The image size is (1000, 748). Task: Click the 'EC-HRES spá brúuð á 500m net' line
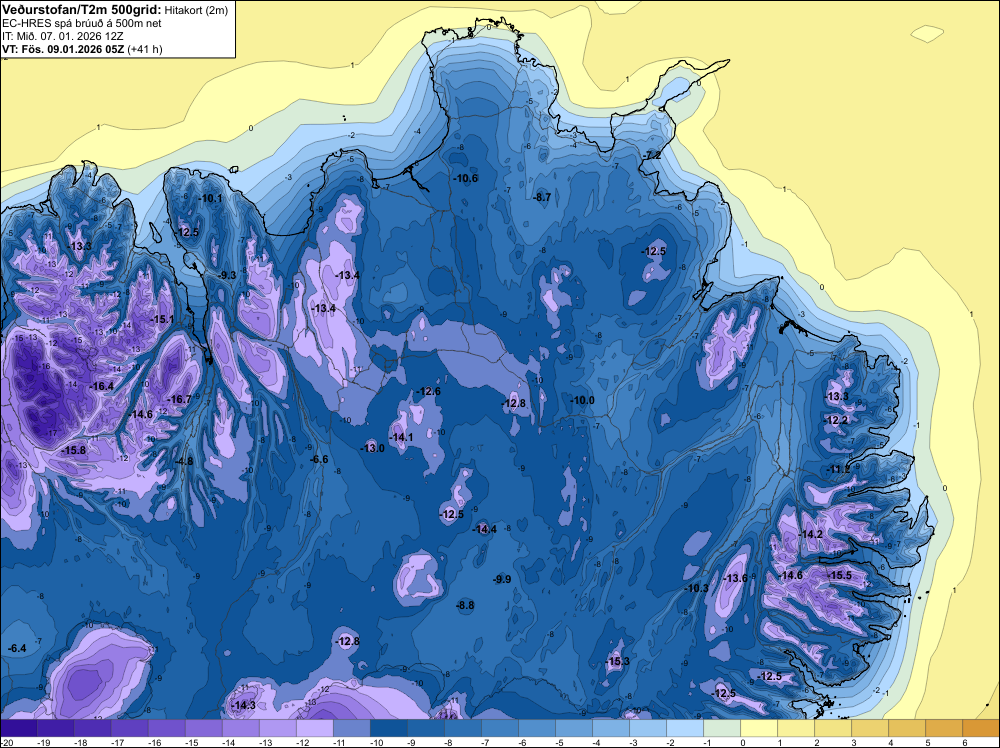click(x=82, y=24)
